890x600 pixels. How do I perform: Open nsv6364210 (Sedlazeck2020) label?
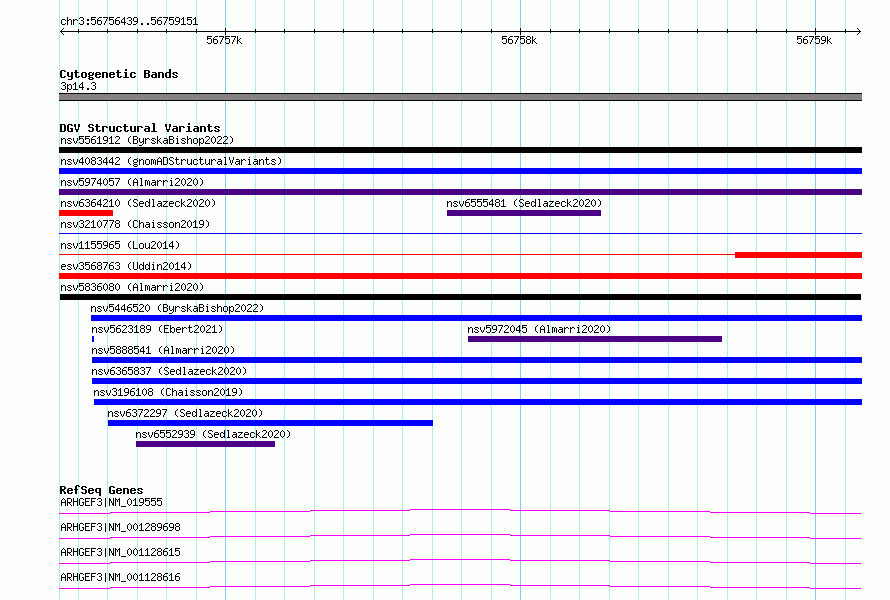click(x=138, y=203)
